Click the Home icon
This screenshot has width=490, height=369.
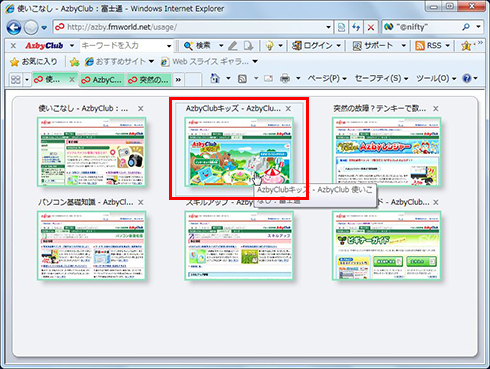tap(215, 79)
